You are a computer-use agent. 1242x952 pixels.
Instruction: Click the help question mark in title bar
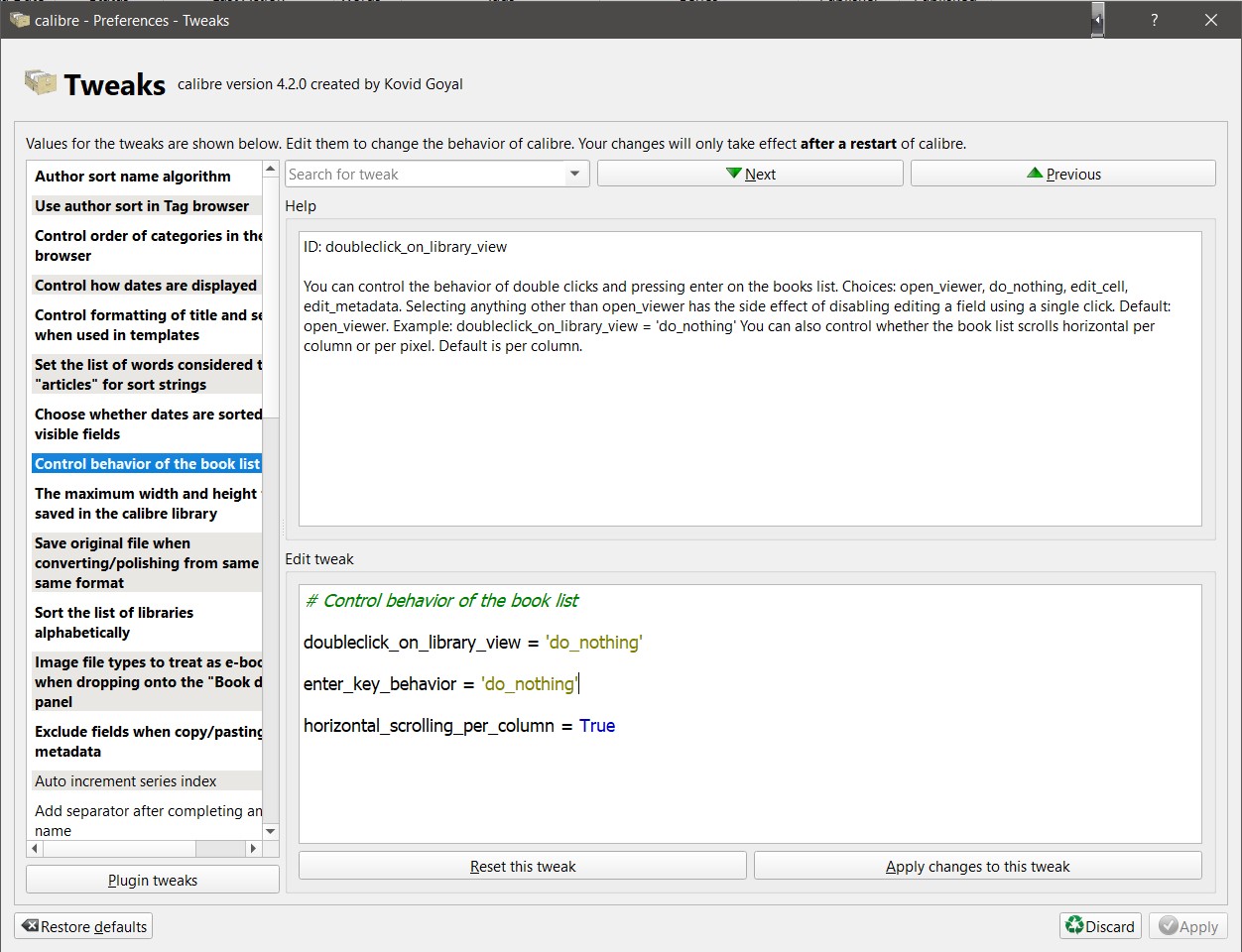1154,20
